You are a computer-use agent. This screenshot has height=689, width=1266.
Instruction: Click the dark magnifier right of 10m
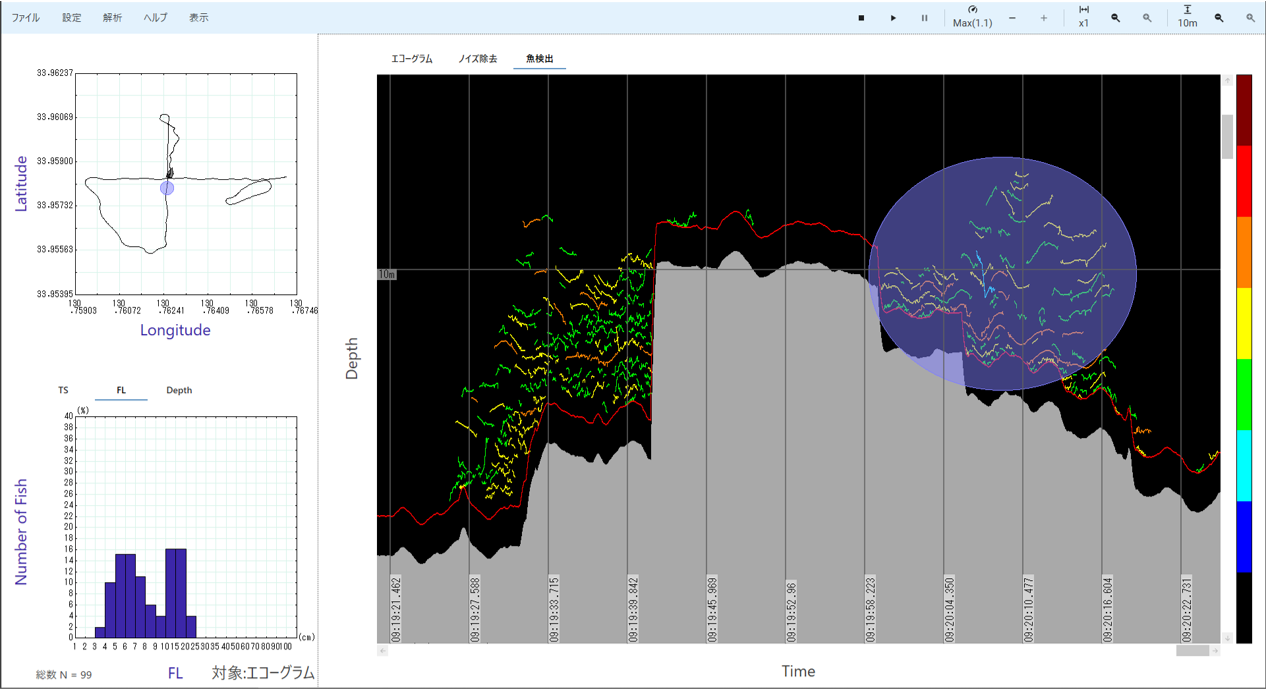1219,18
